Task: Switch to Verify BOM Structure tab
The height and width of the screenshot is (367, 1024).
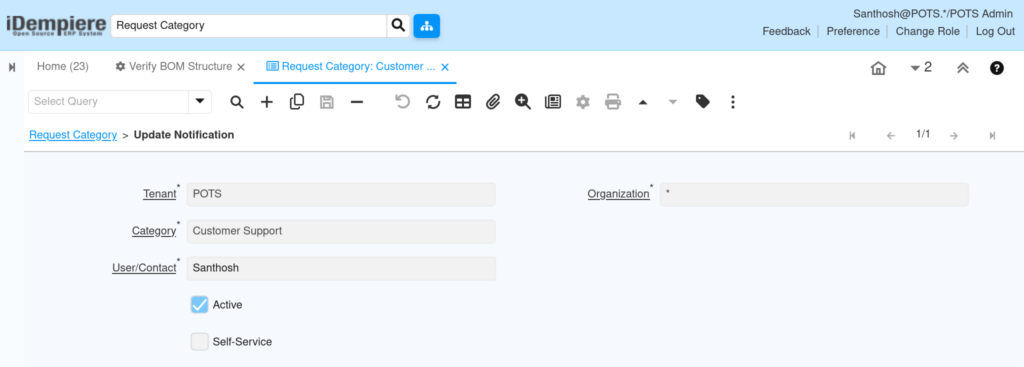Action: click(x=174, y=67)
